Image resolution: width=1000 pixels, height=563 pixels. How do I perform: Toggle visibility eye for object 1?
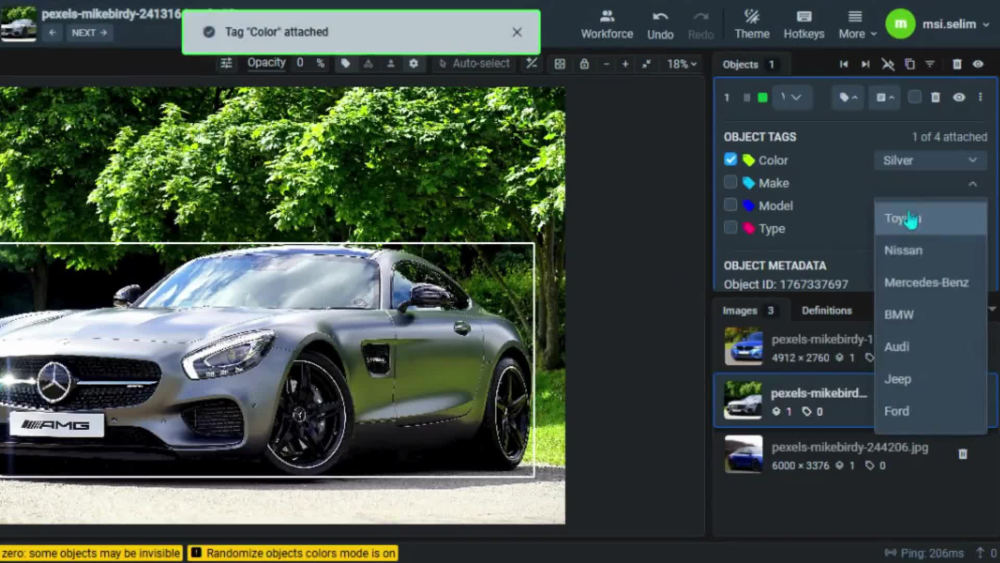pyautogui.click(x=959, y=98)
